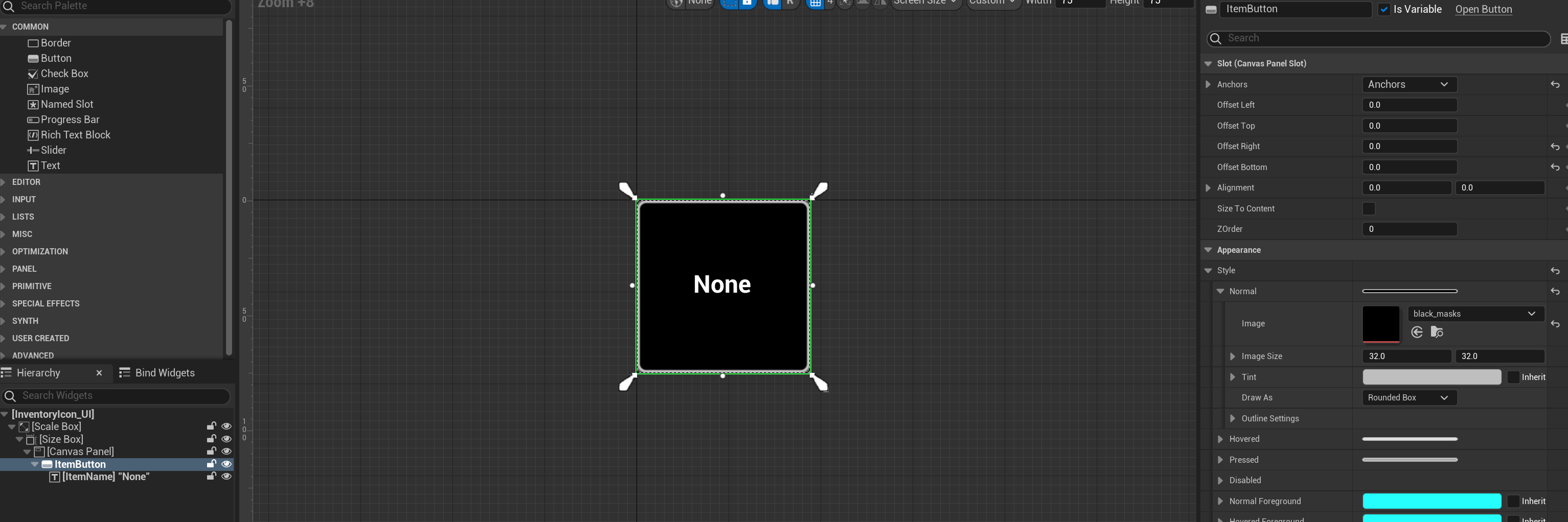The height and width of the screenshot is (522, 1568).
Task: Select the Image widget in the palette
Action: (x=48, y=89)
